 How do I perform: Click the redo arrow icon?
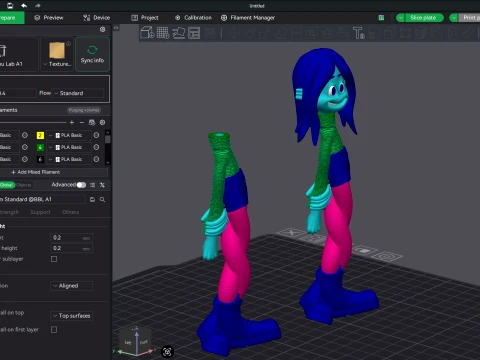[x=38, y=6]
